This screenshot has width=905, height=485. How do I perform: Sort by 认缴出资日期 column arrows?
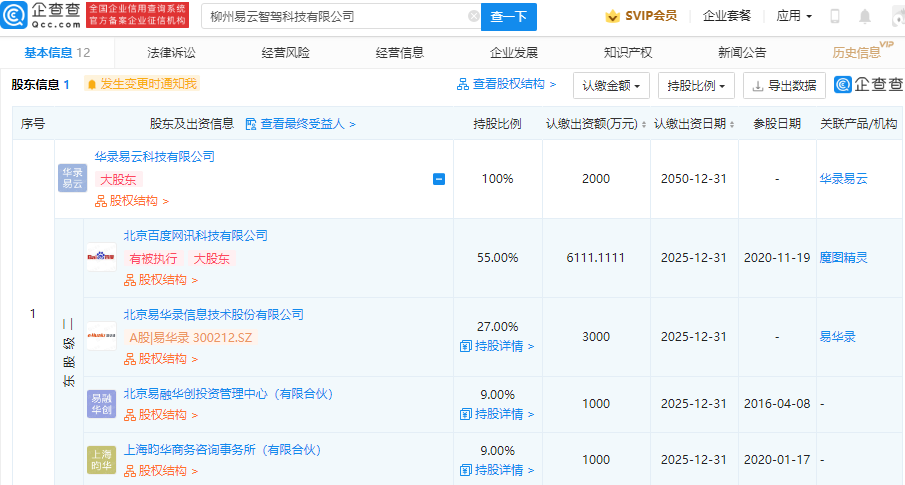(x=732, y=124)
